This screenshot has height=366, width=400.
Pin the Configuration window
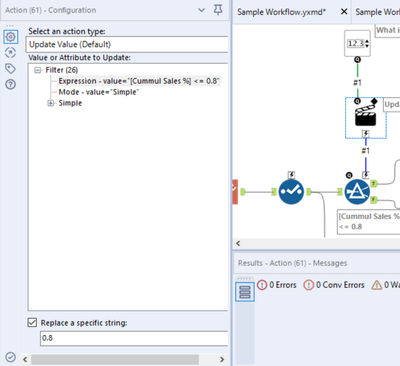218,10
